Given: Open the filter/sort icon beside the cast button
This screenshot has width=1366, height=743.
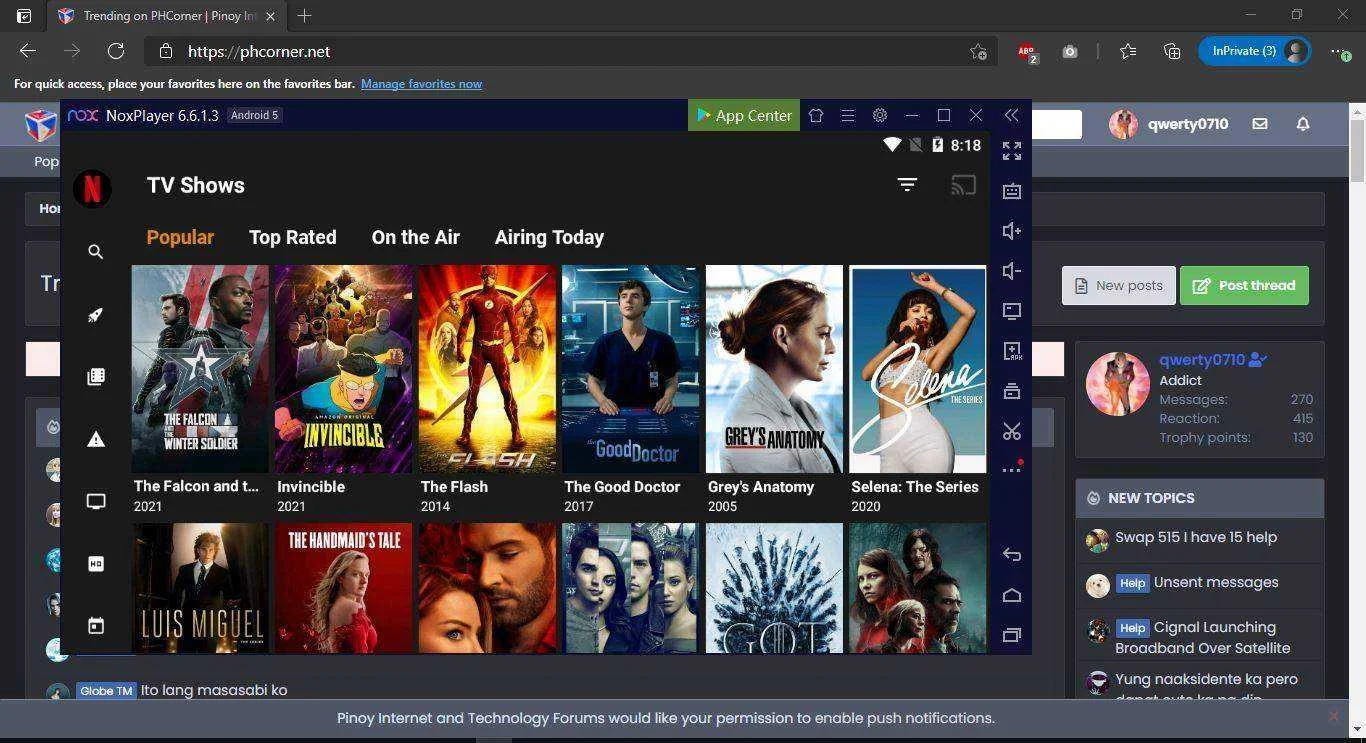Looking at the screenshot, I should pos(907,185).
